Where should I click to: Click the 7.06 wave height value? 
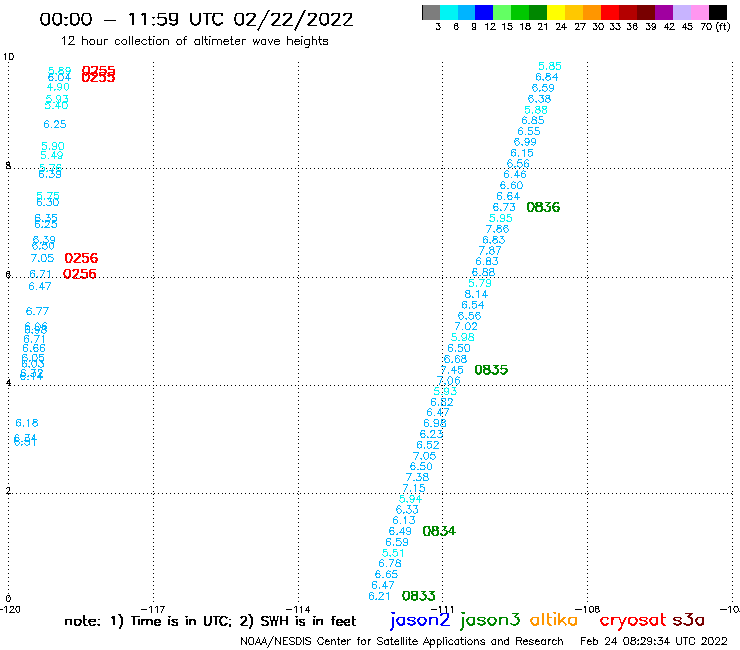[449, 380]
